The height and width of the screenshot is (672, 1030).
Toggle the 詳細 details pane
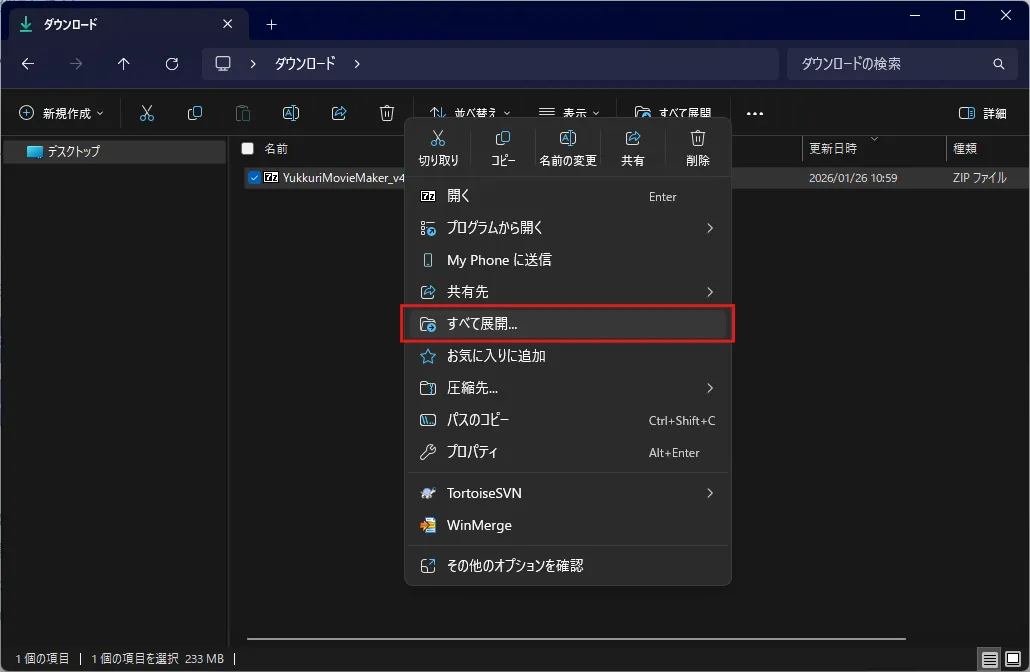pyautogui.click(x=983, y=113)
